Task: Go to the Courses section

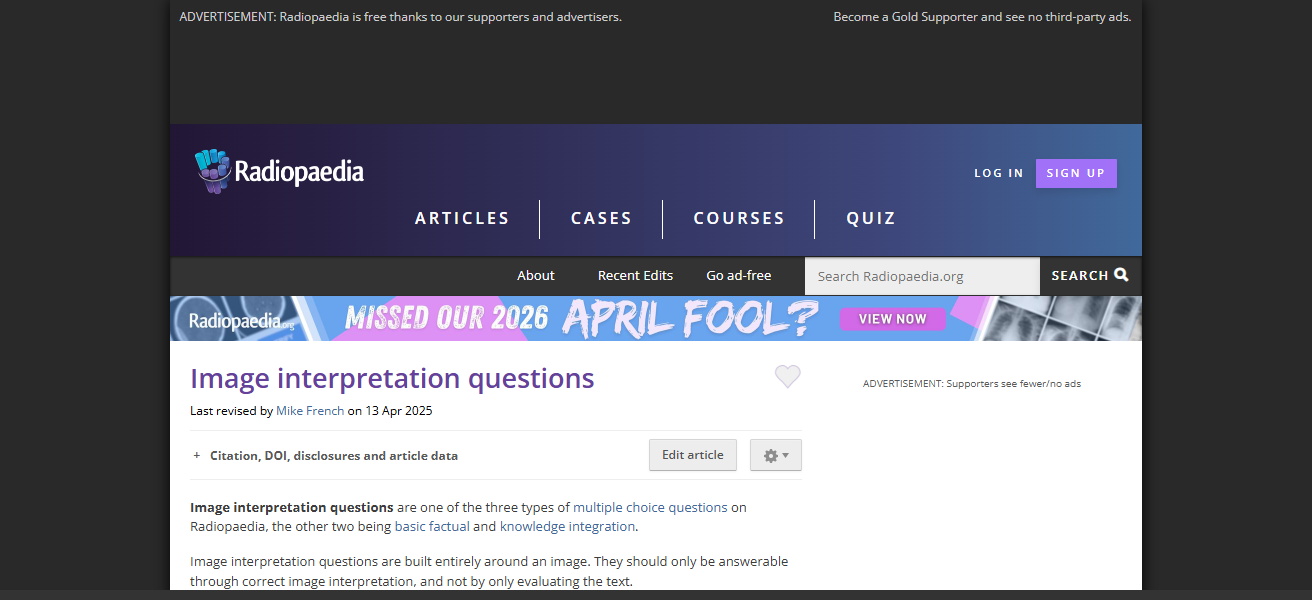Action: click(x=739, y=218)
